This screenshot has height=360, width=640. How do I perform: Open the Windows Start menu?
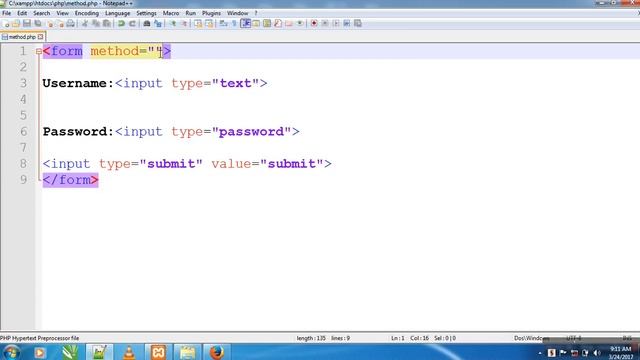click(x=11, y=352)
